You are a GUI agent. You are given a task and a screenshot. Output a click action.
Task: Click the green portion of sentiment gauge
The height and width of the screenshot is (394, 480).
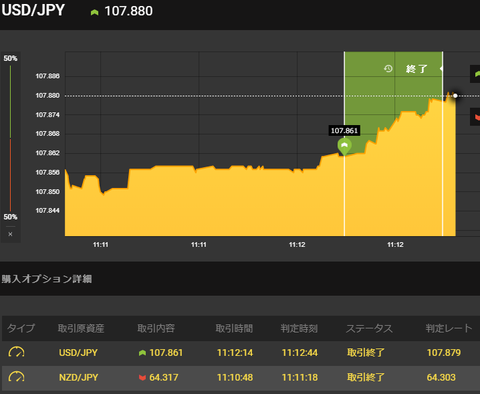[x=10, y=102]
